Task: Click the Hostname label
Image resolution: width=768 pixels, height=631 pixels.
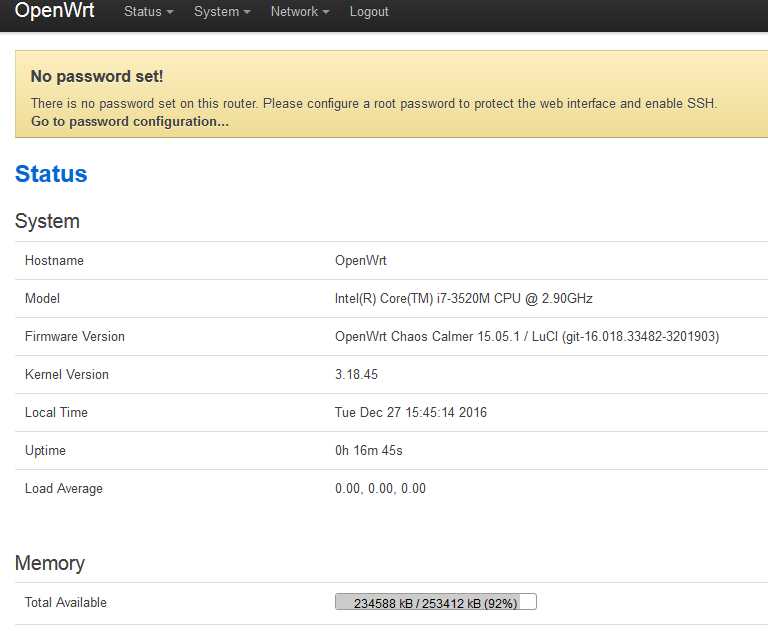Action: (x=54, y=261)
